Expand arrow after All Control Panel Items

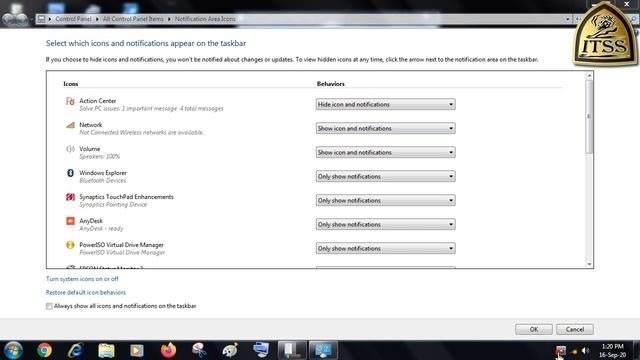169,19
